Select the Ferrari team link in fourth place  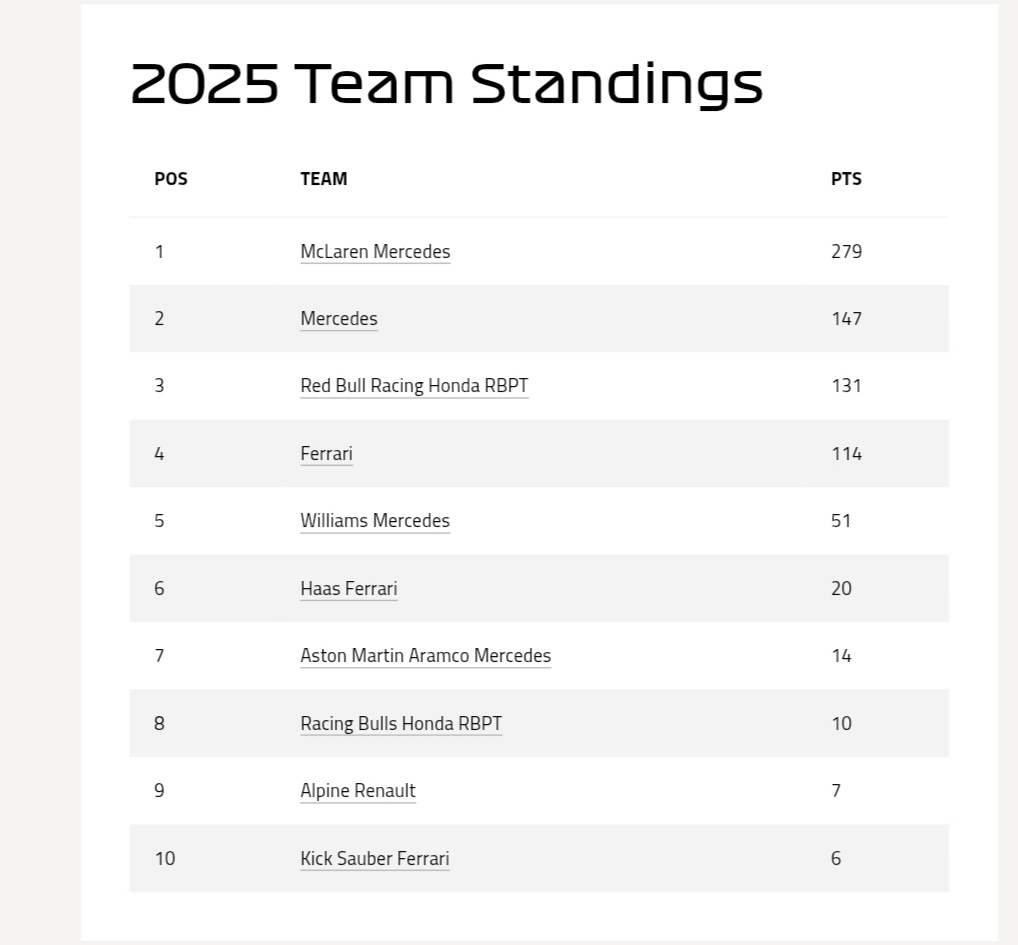[326, 454]
